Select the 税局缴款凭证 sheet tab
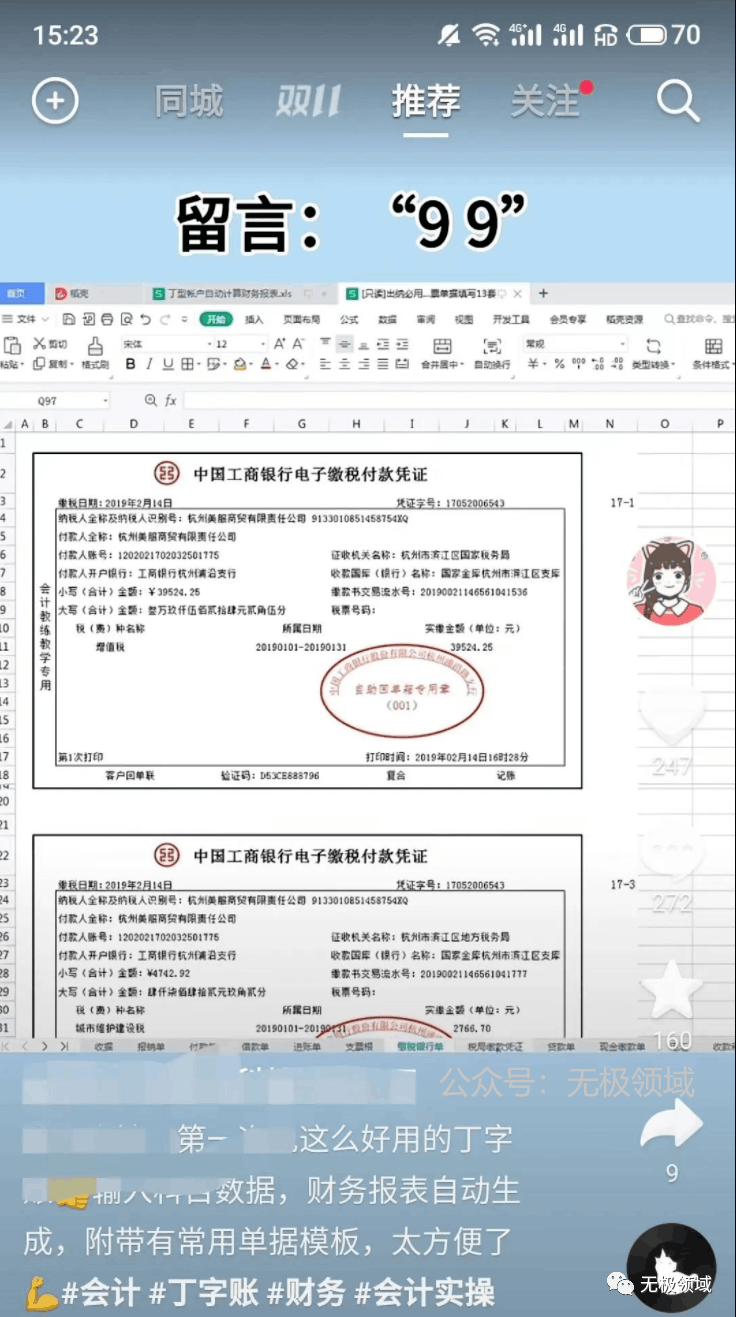This screenshot has height=1317, width=736. click(x=495, y=1046)
